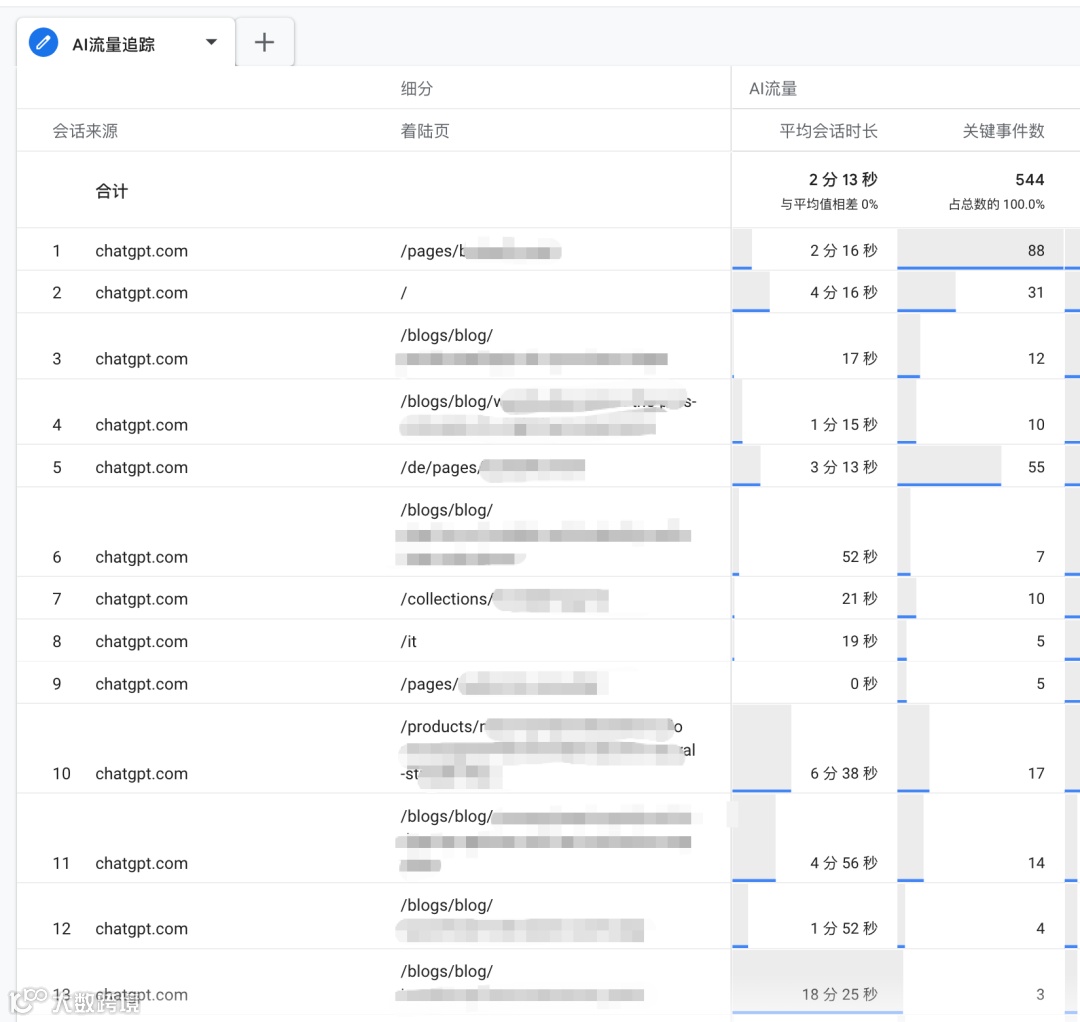Click row 4 duration 1 分 15 秒
1080x1022 pixels.
(844, 425)
